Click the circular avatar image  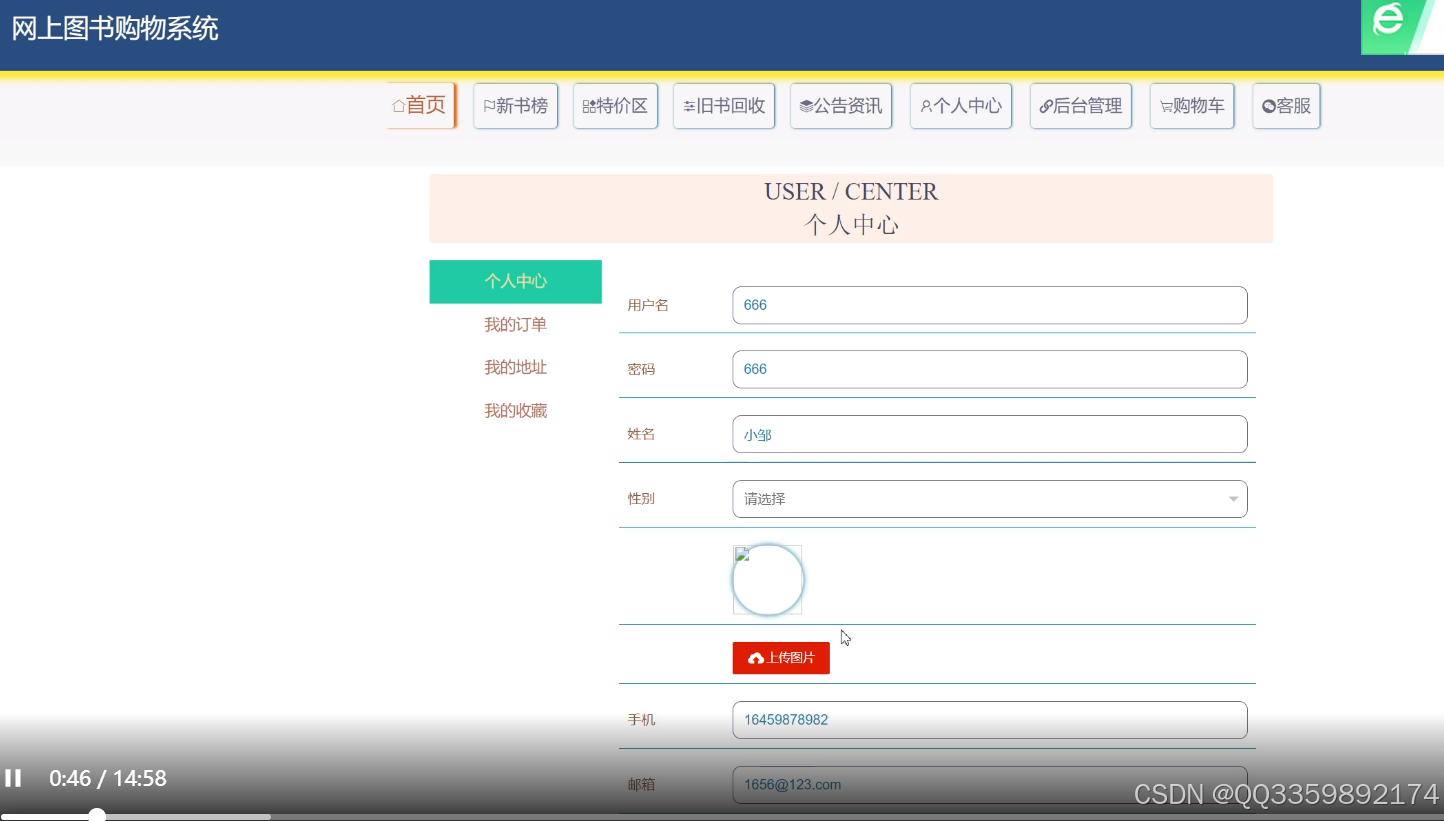pos(767,579)
